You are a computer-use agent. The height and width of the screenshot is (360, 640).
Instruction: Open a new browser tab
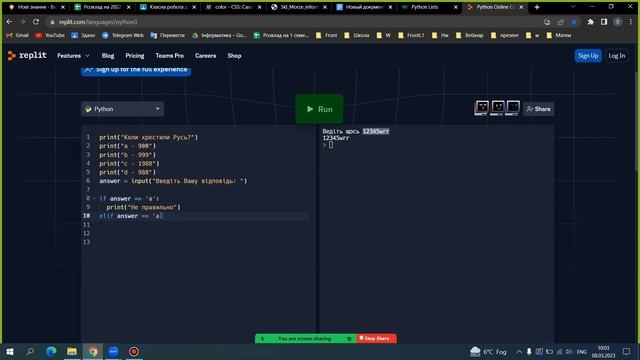537,7
